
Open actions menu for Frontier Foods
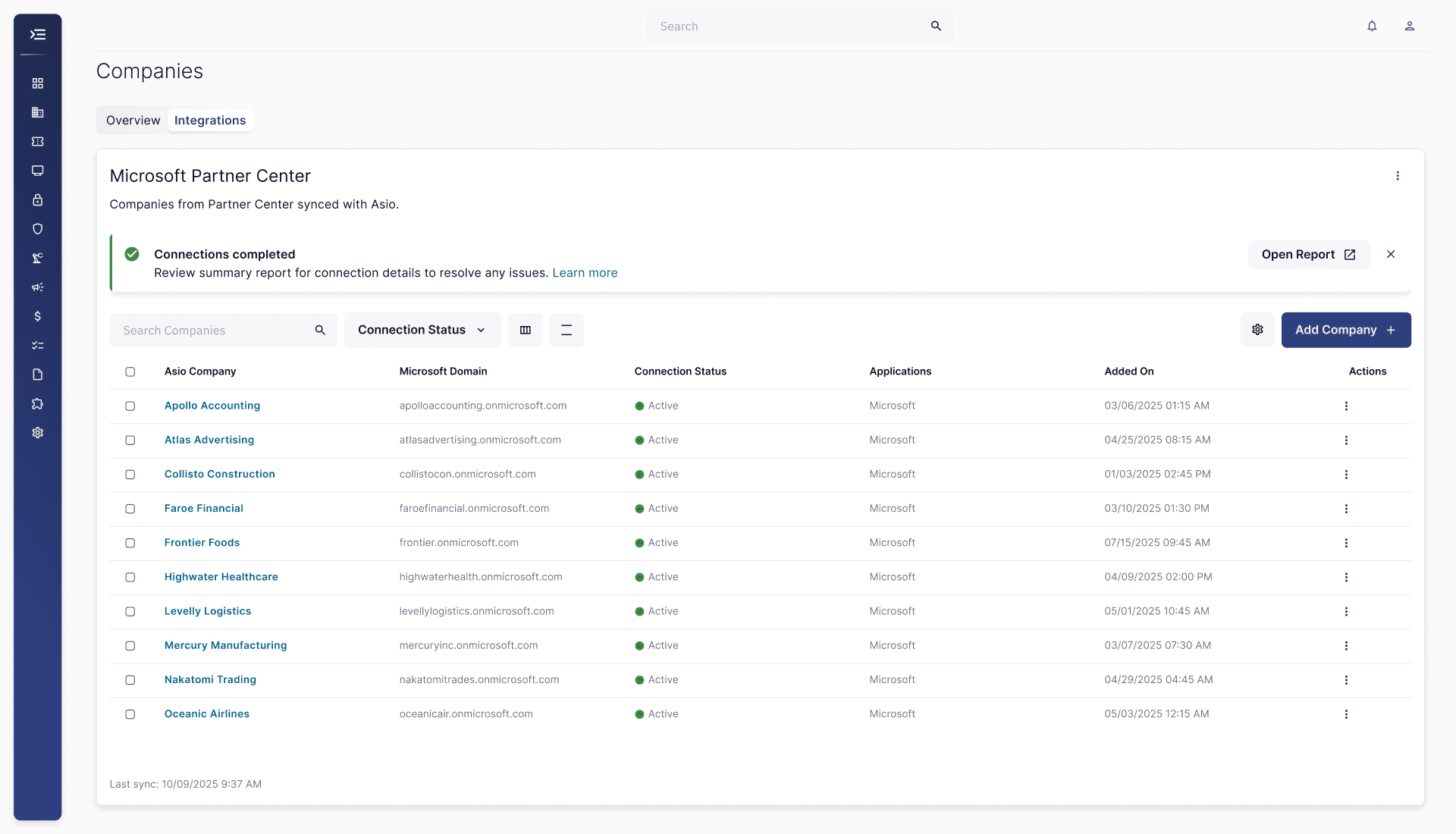tap(1346, 544)
